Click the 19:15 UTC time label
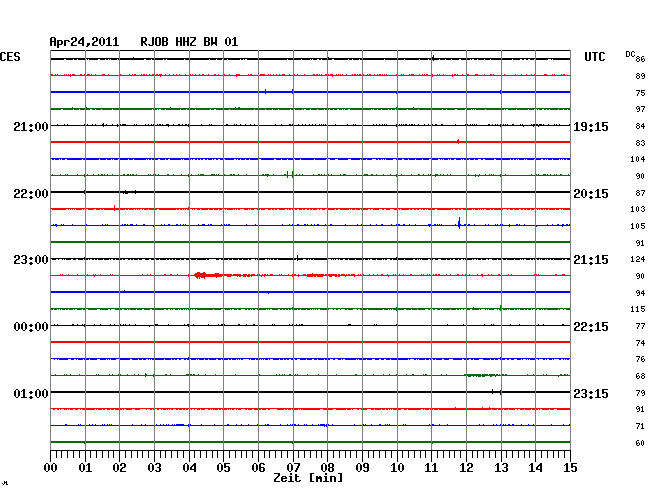 (591, 126)
